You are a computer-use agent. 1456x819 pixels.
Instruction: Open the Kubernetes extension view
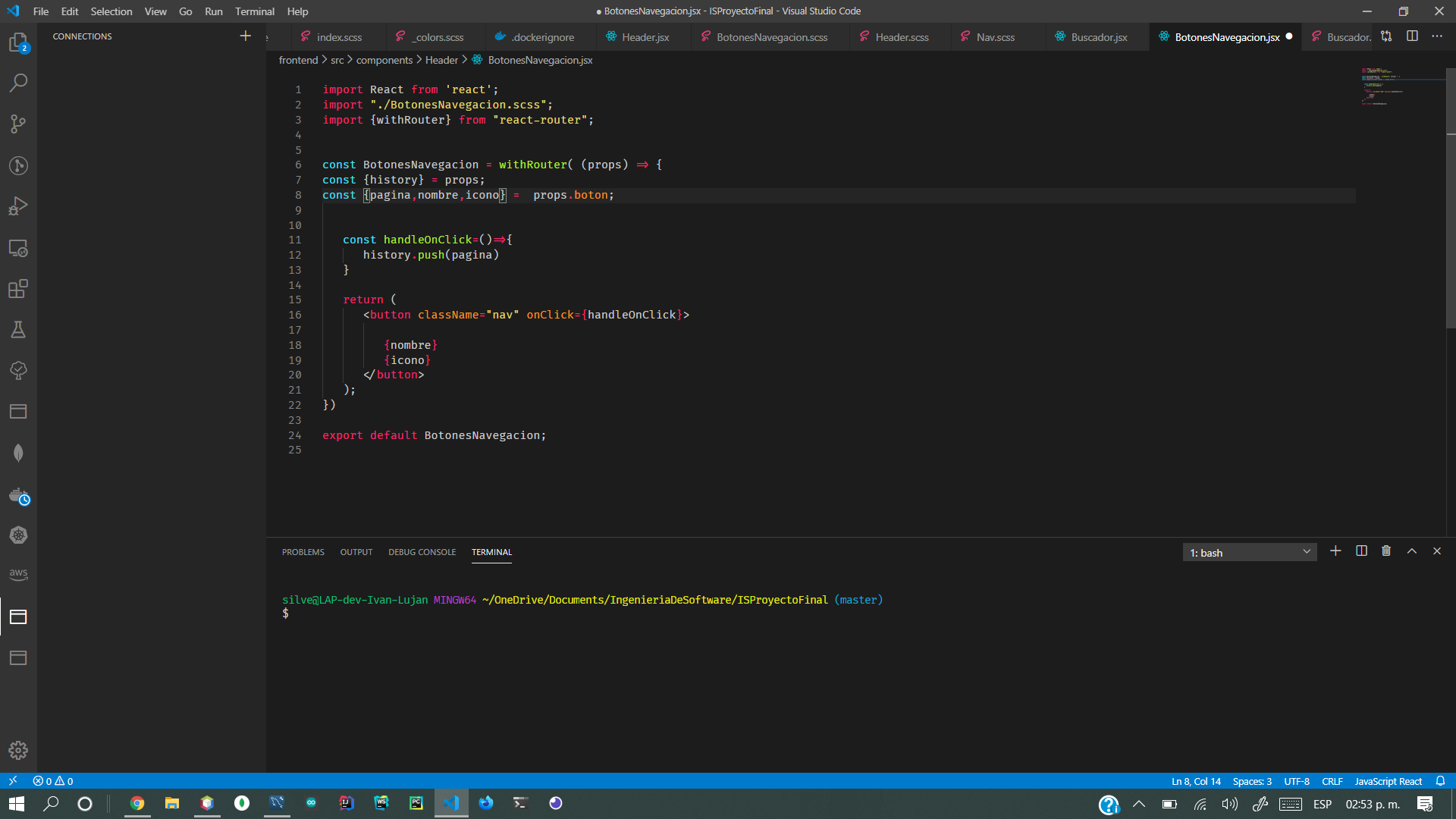coord(18,535)
